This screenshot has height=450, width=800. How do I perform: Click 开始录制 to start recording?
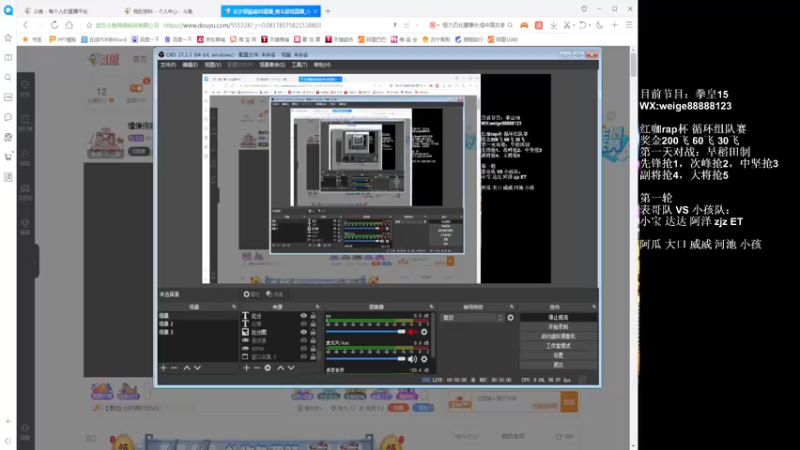point(558,327)
